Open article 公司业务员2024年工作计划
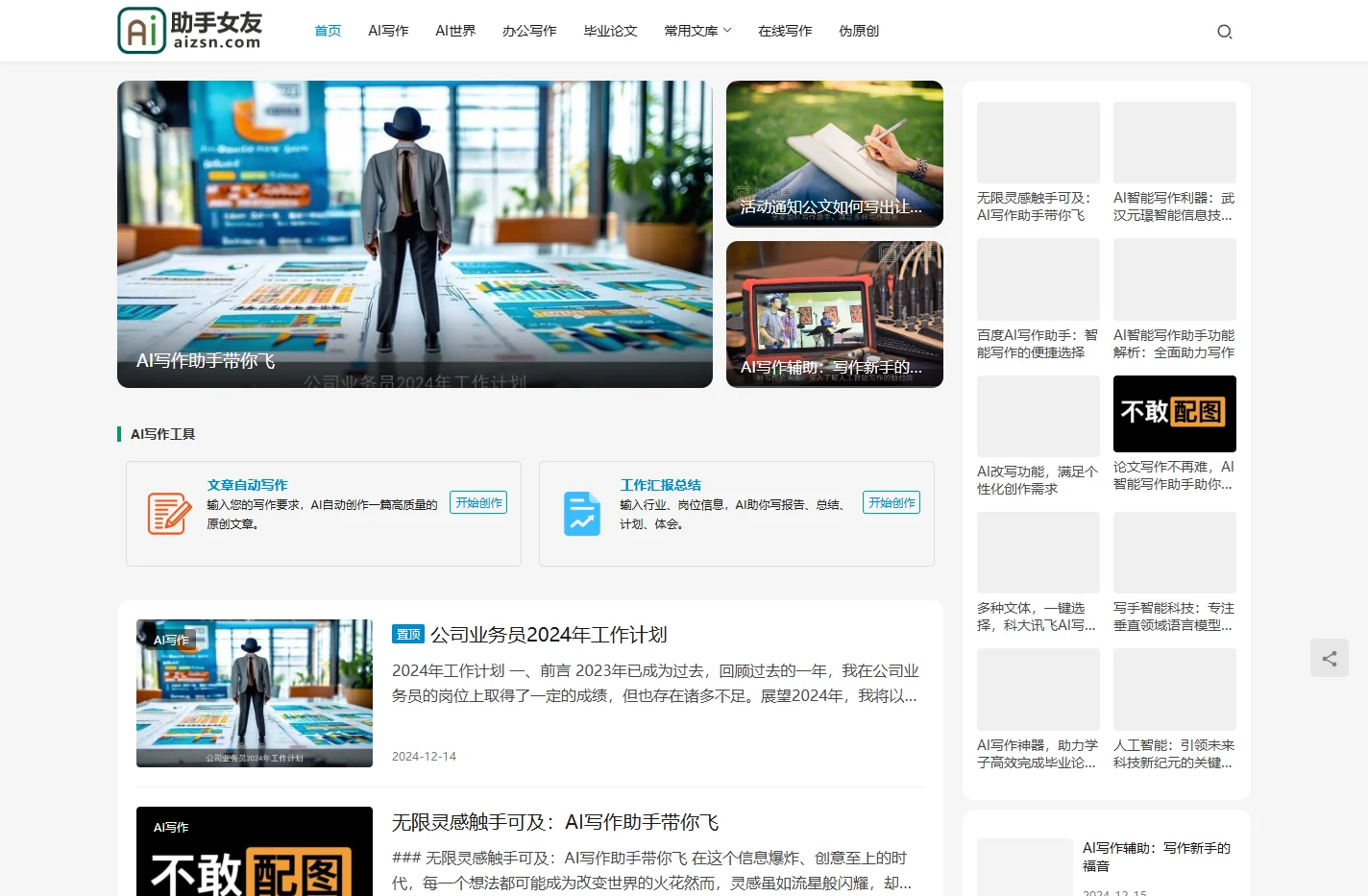Image resolution: width=1368 pixels, height=896 pixels. 549,635
